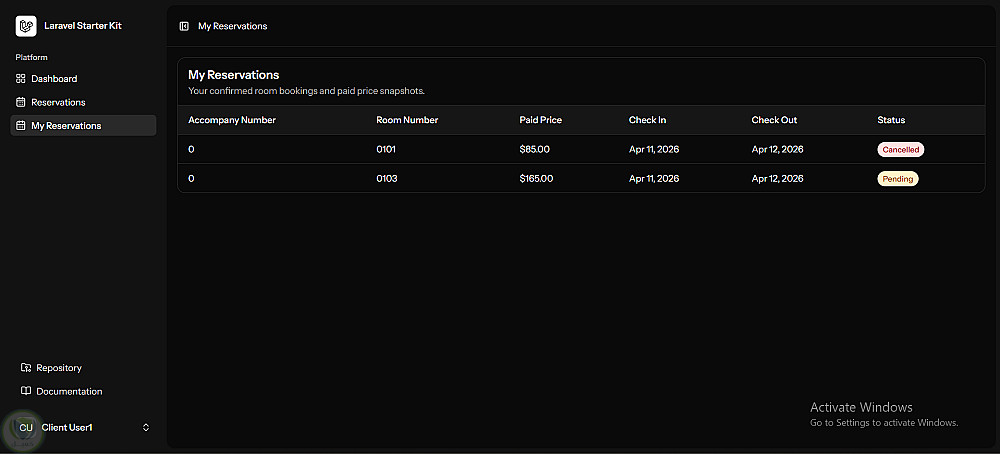The height and width of the screenshot is (454, 1000).
Task: Open the Documentation link
Action: click(69, 391)
